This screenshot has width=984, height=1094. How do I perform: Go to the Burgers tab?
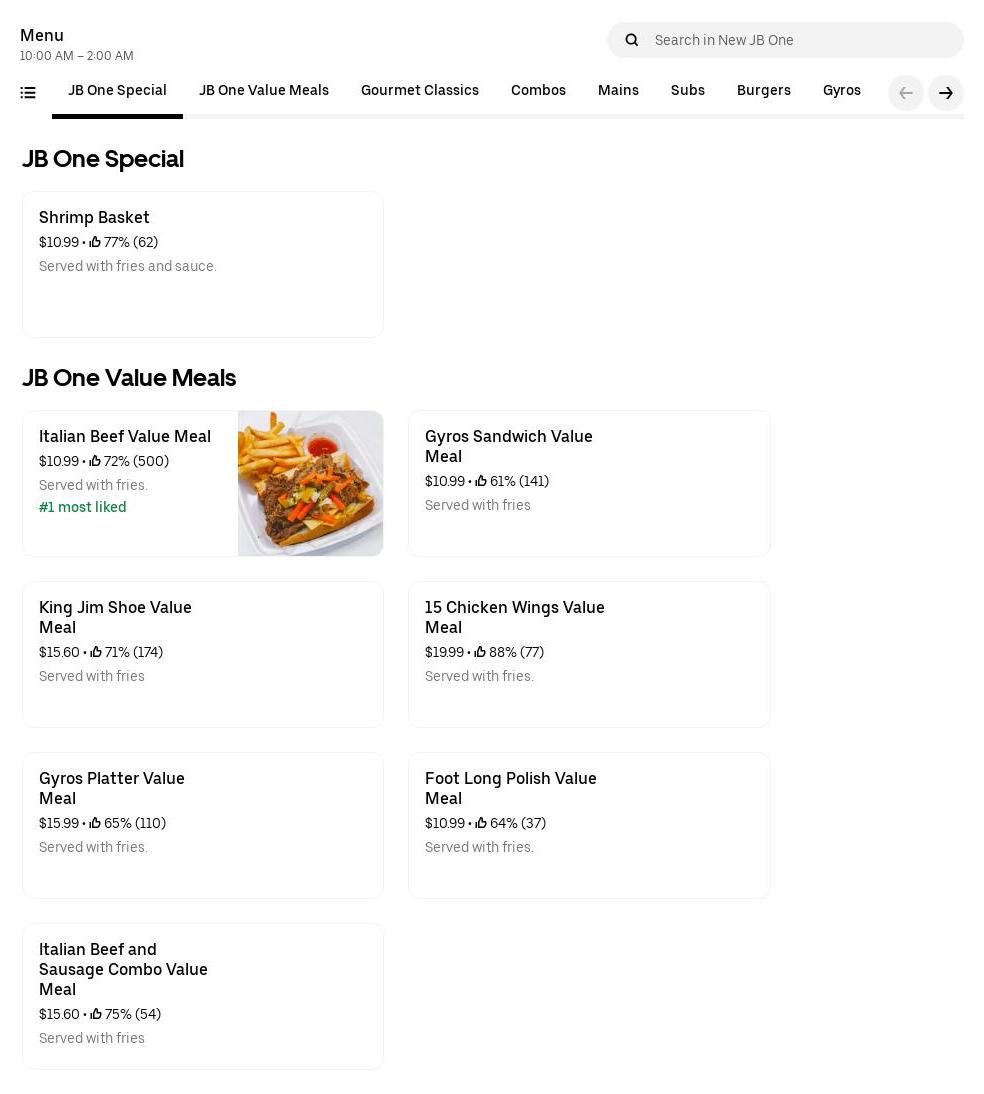coord(763,91)
